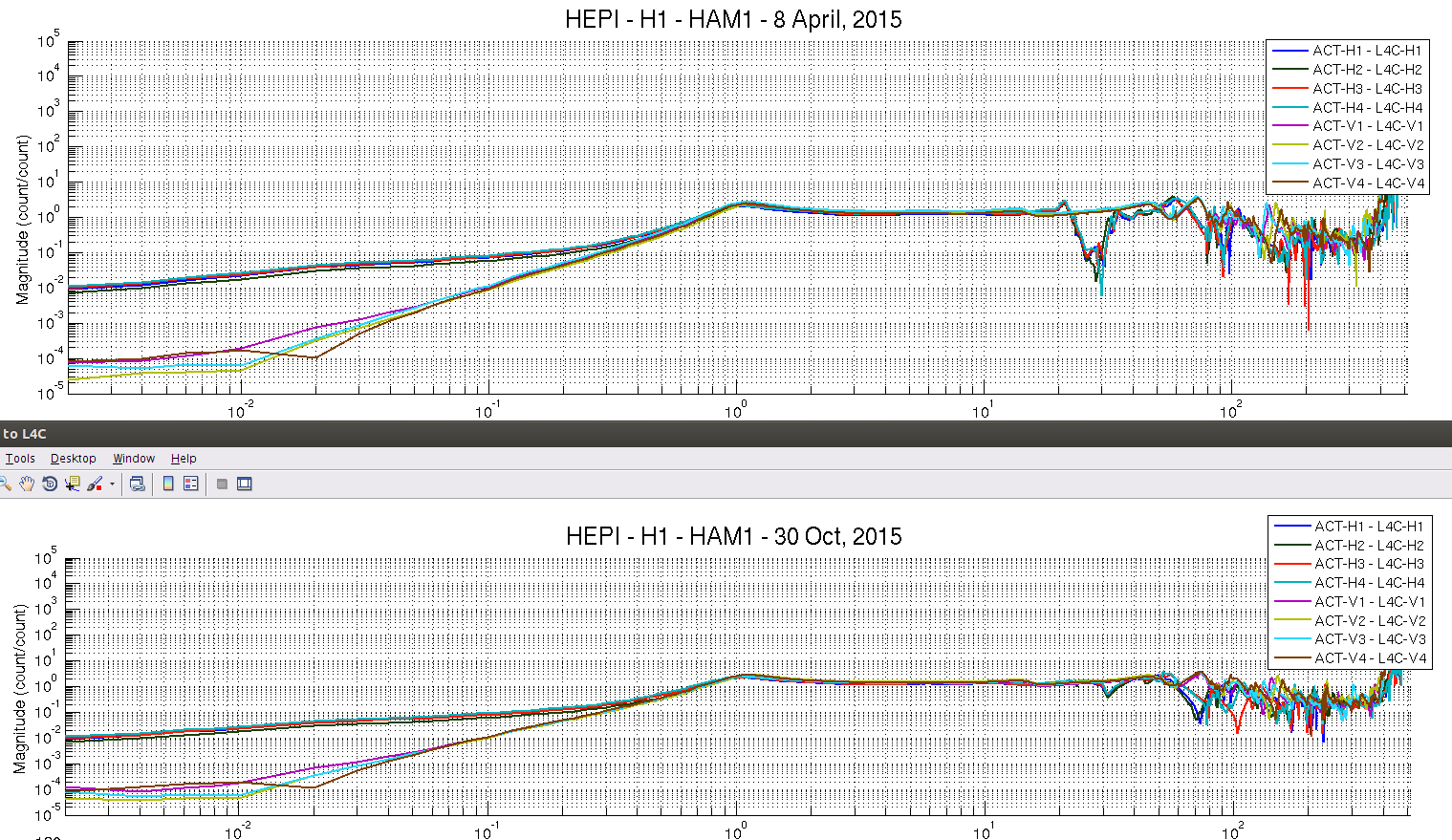Click ACT-H4 - L4C-H4 in the bottom legend
1452x840 pixels.
coord(1369,583)
